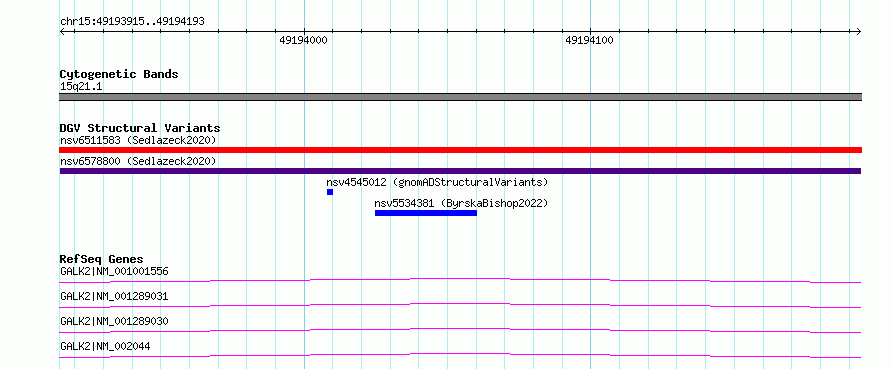Click the 15q21.1 band label
The height and width of the screenshot is (369, 890).
[x=81, y=87]
